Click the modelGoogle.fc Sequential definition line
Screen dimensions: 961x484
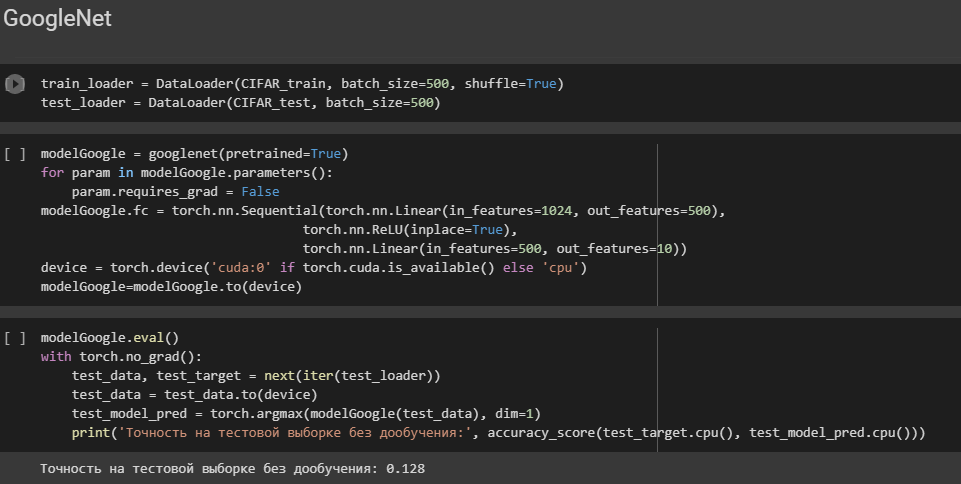tap(383, 211)
